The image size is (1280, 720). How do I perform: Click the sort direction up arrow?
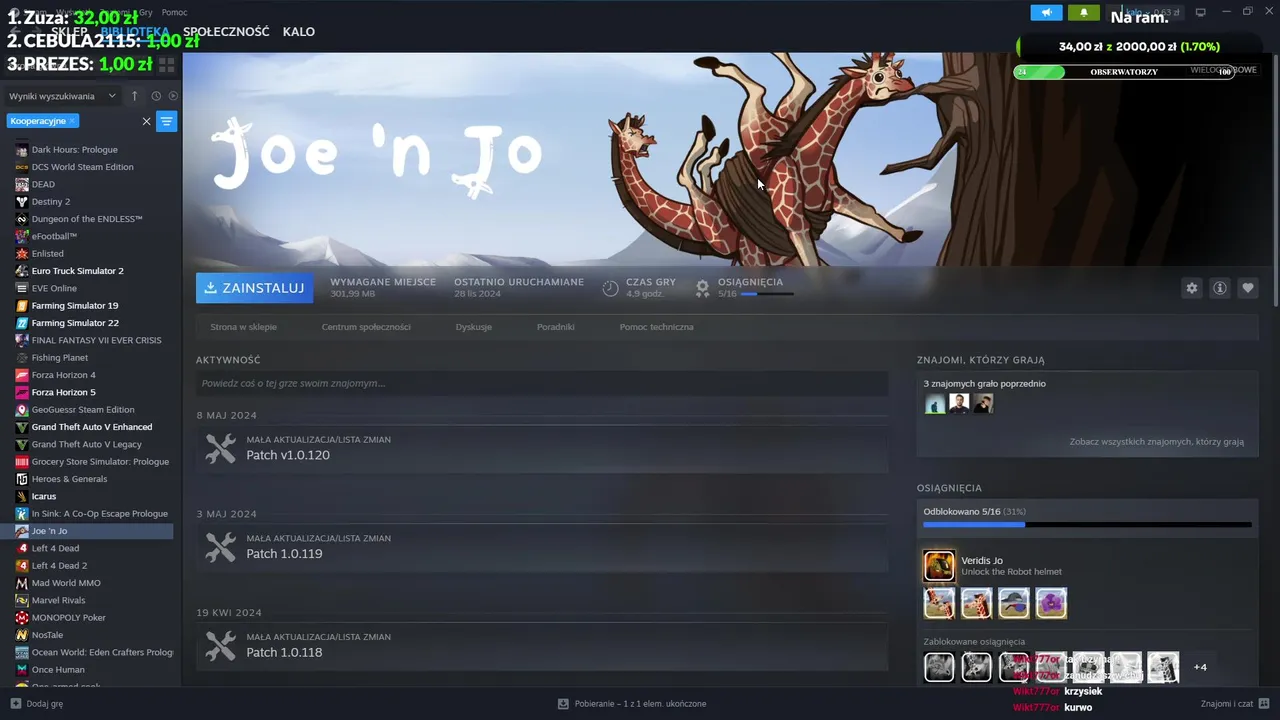click(135, 96)
